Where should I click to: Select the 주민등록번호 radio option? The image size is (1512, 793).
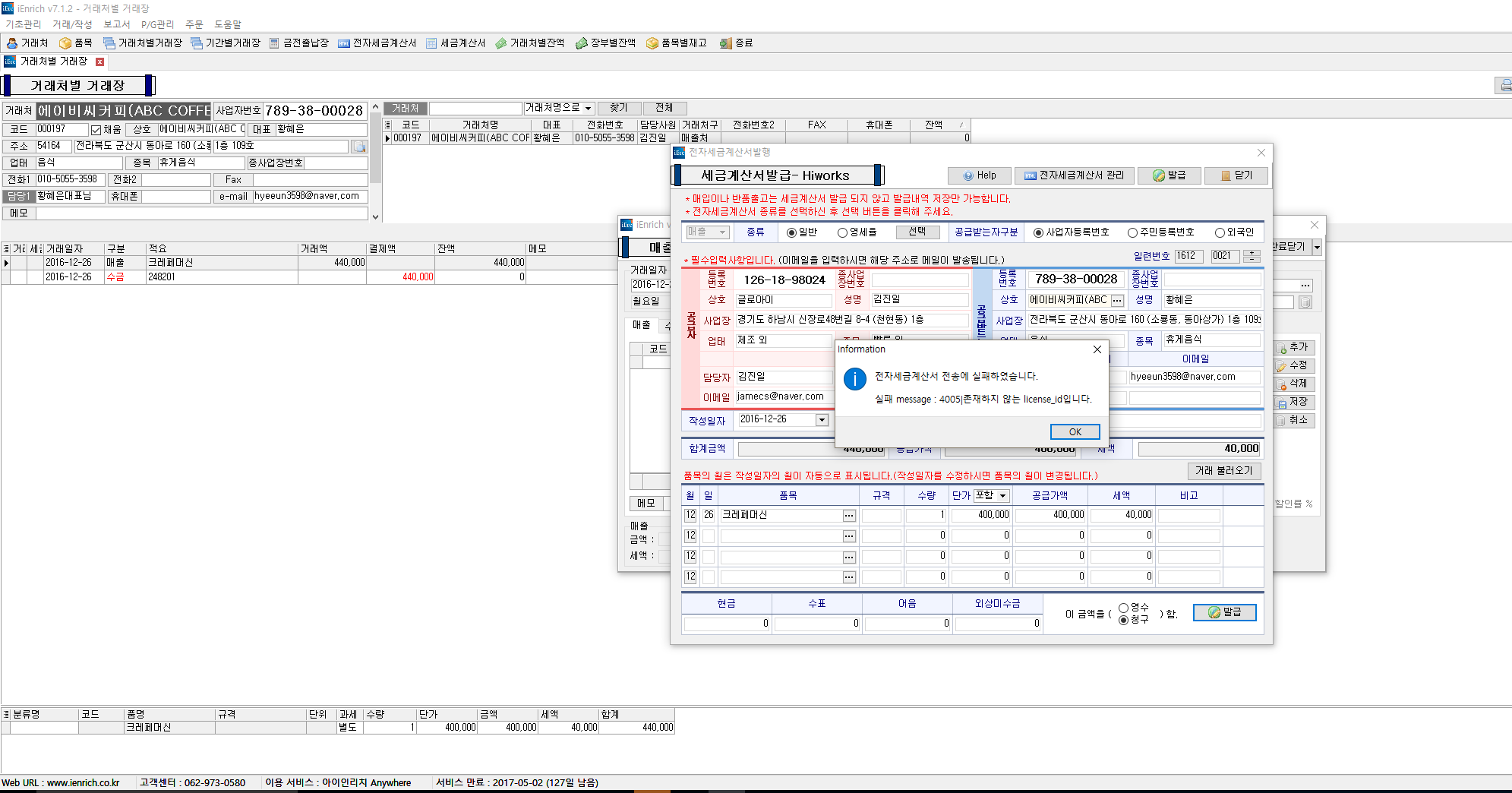(x=1132, y=232)
